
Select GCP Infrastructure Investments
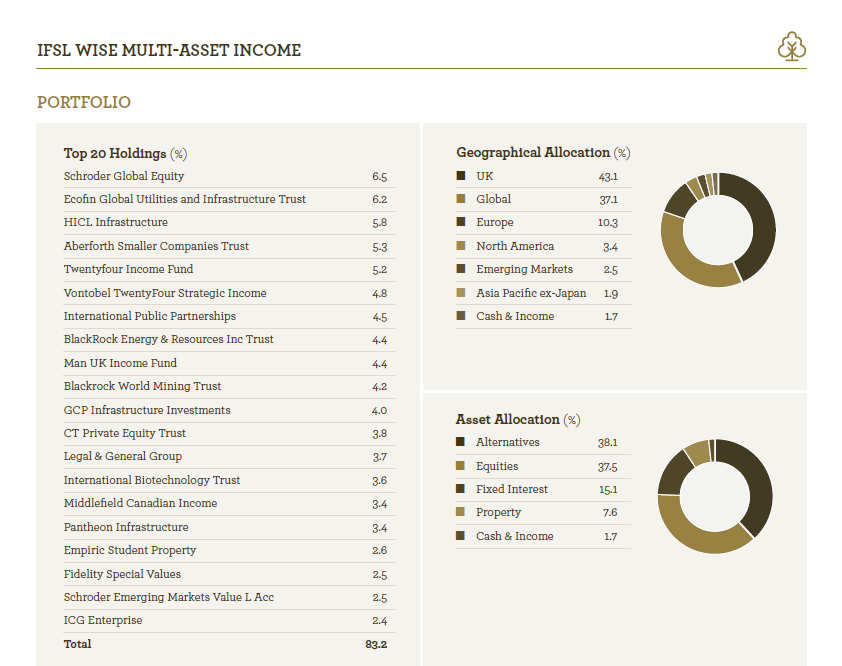point(229,410)
